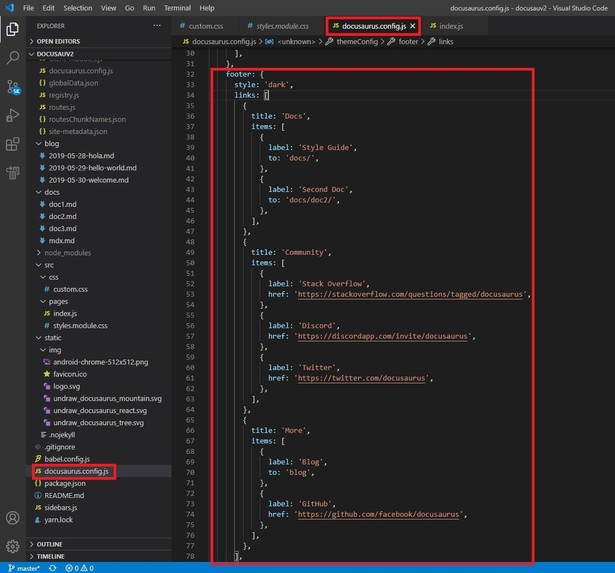Follow the github.com/facebook/docusaurus URL
This screenshot has width=615, height=573.
pyautogui.click(x=378, y=514)
